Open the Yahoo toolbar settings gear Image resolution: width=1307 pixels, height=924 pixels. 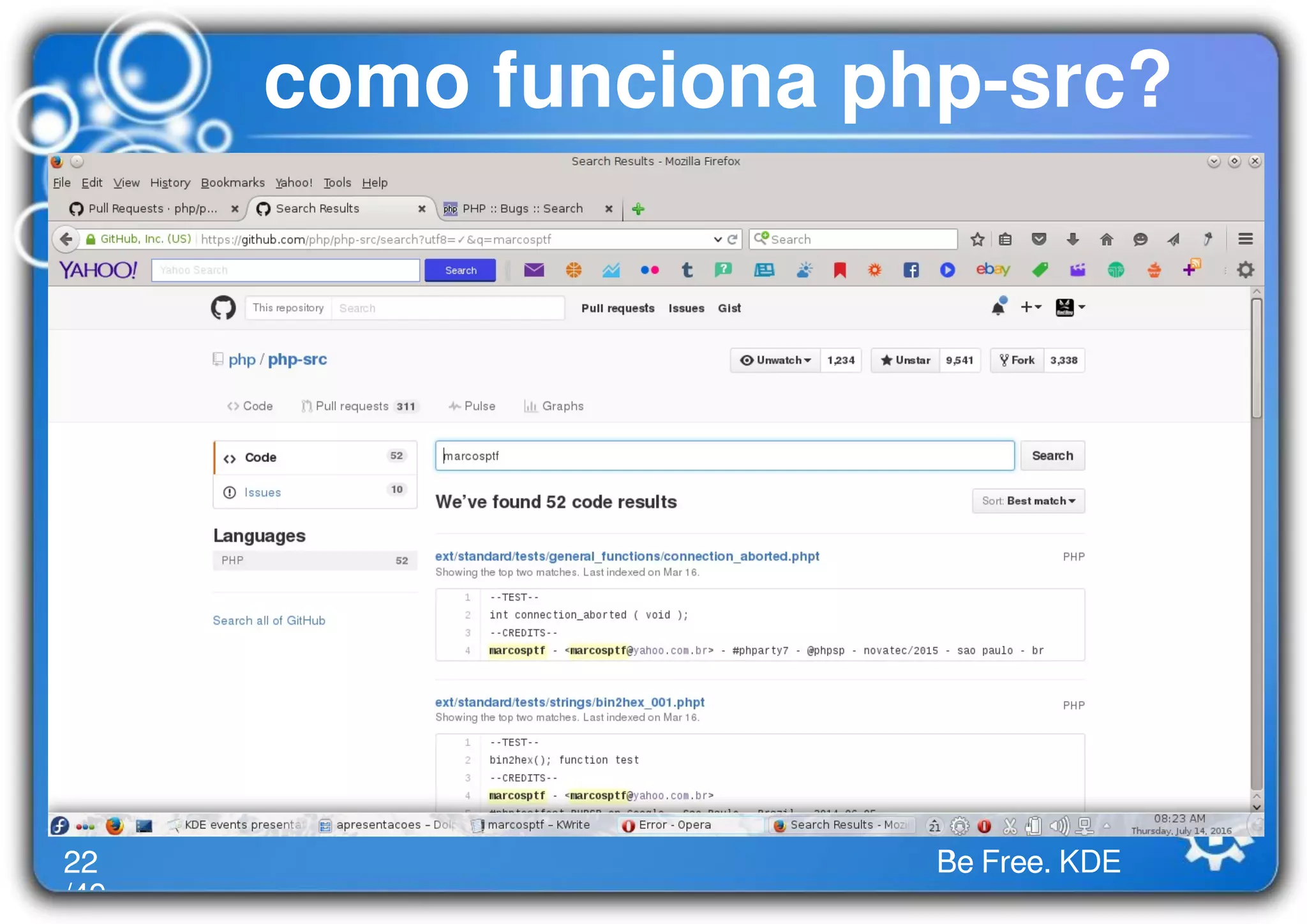coord(1246,270)
